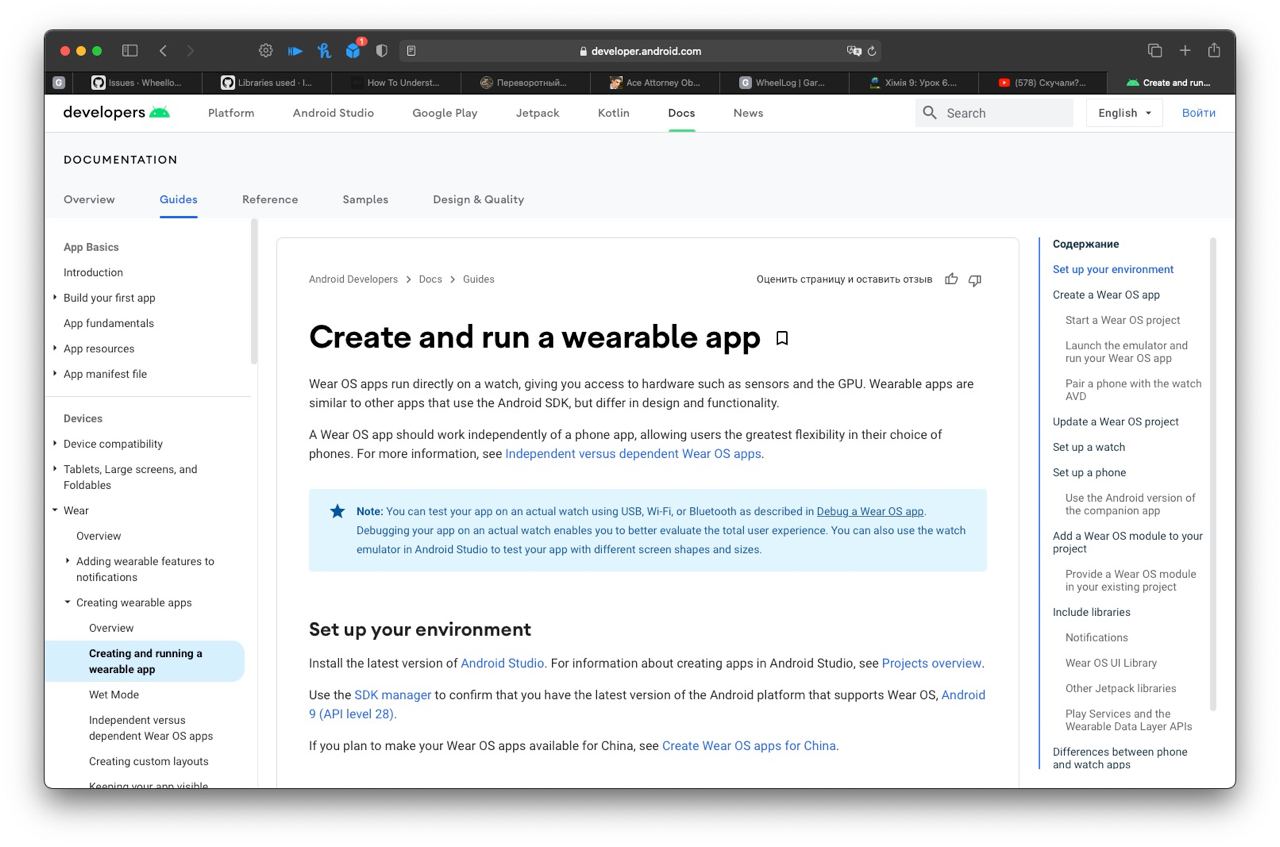This screenshot has width=1280, height=847.
Task: Expand Build your first app section
Action: (x=54, y=297)
